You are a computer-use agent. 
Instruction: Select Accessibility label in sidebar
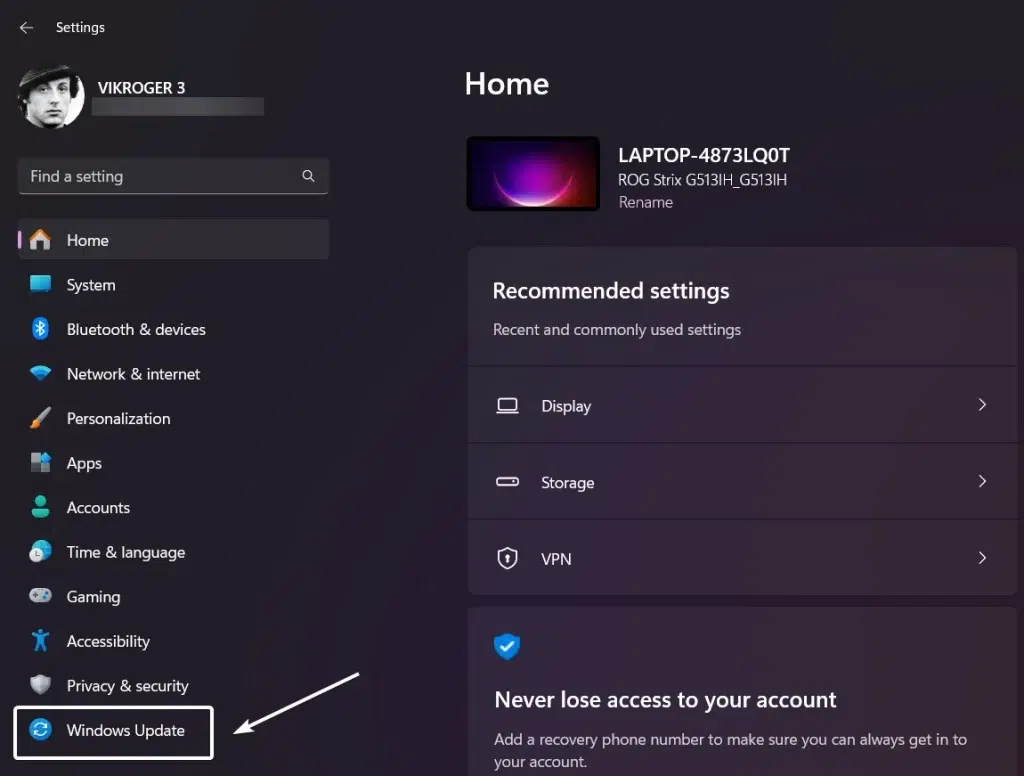(x=108, y=641)
